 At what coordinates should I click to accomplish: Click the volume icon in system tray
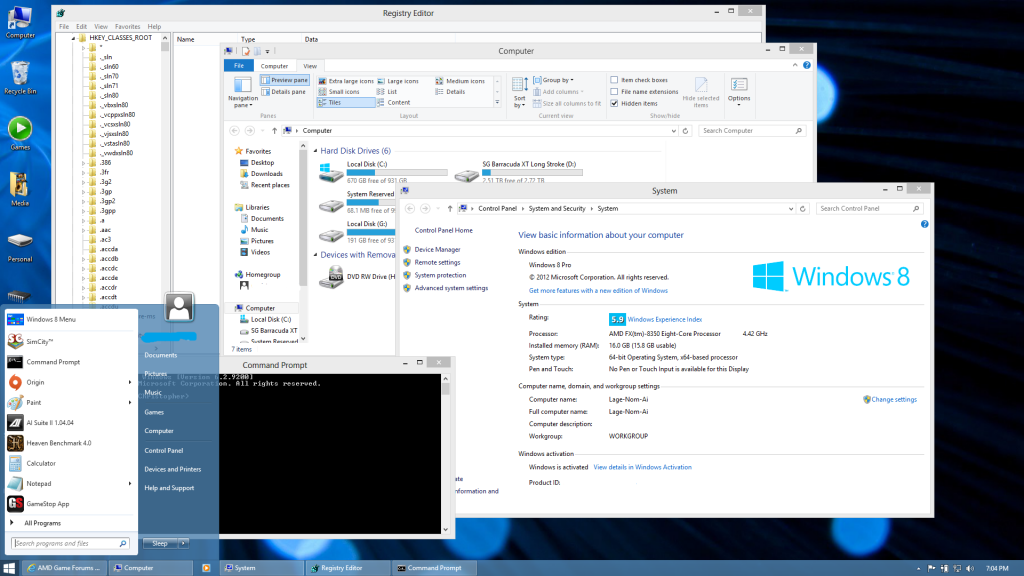[969, 568]
